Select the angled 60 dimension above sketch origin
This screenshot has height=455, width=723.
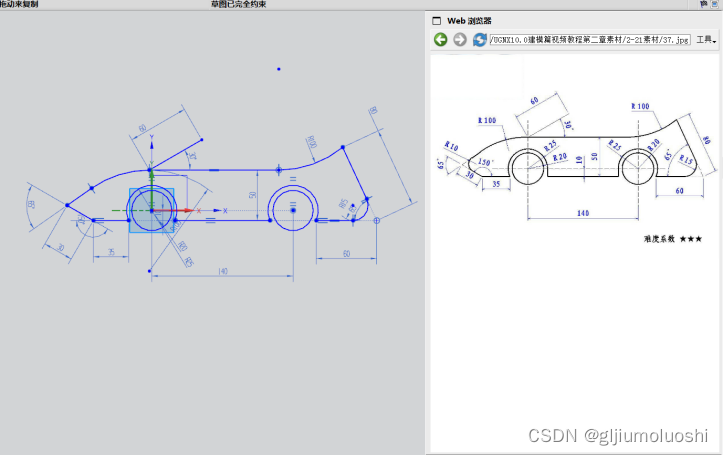tap(142, 128)
